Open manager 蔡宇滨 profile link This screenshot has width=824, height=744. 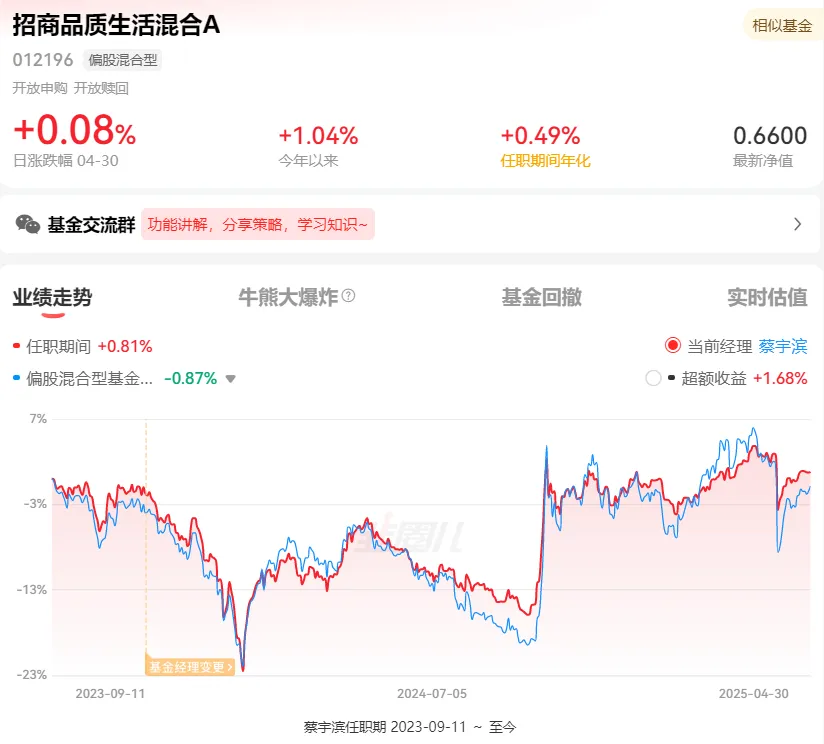tap(782, 346)
